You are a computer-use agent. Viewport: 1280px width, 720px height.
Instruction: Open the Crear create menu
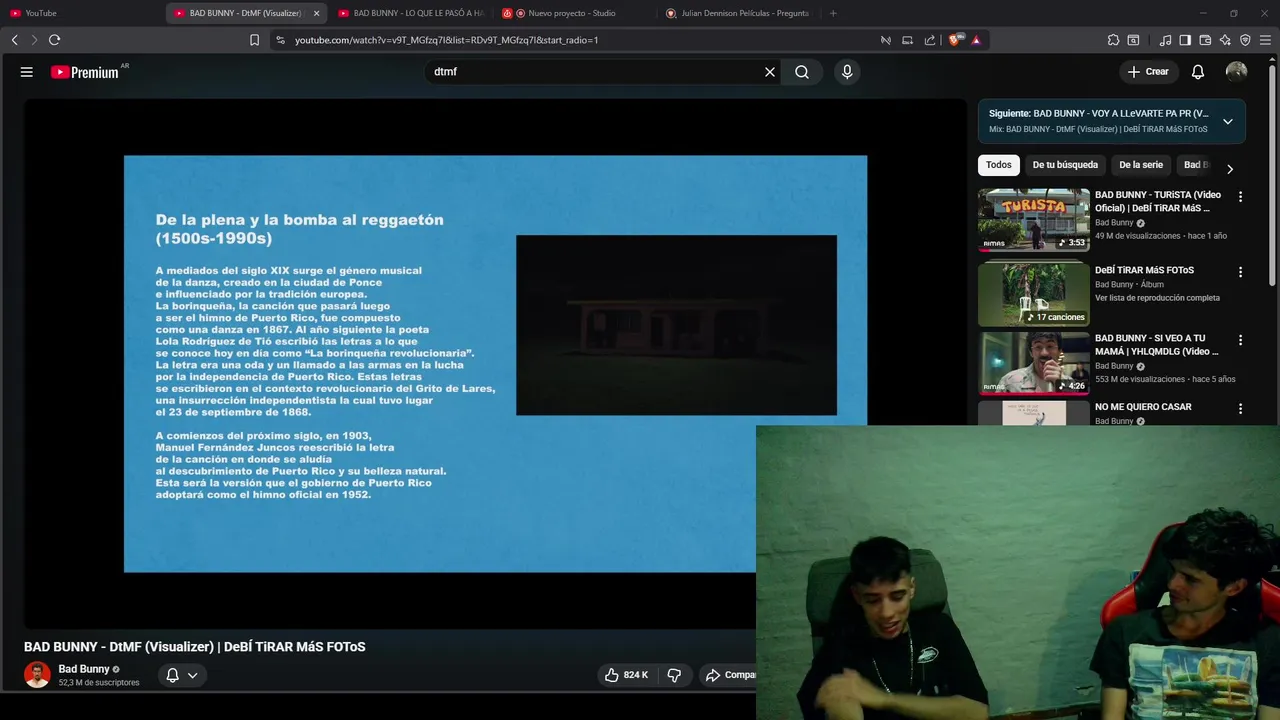coord(1148,72)
